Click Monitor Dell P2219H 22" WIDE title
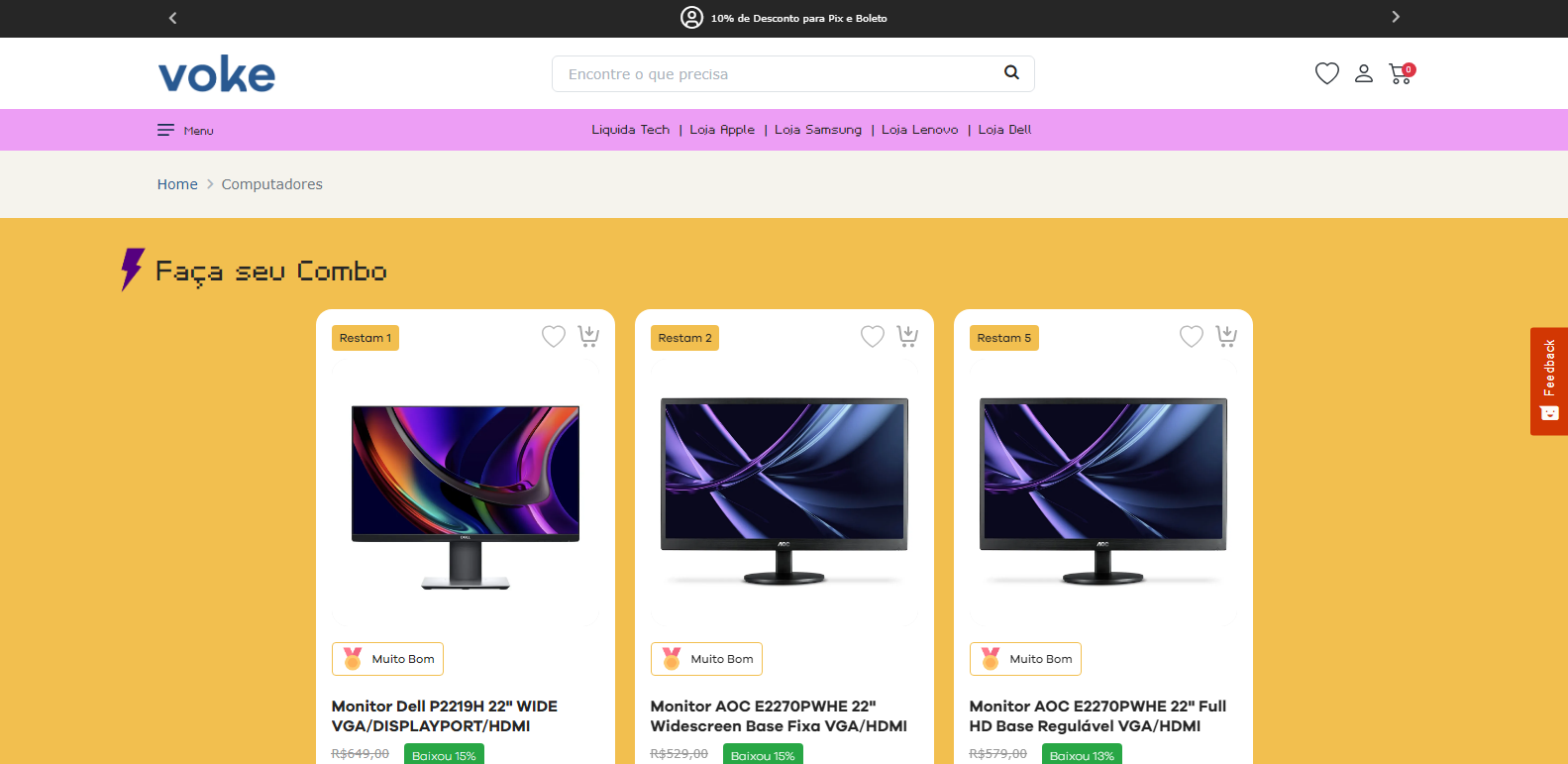1568x764 pixels. point(445,715)
